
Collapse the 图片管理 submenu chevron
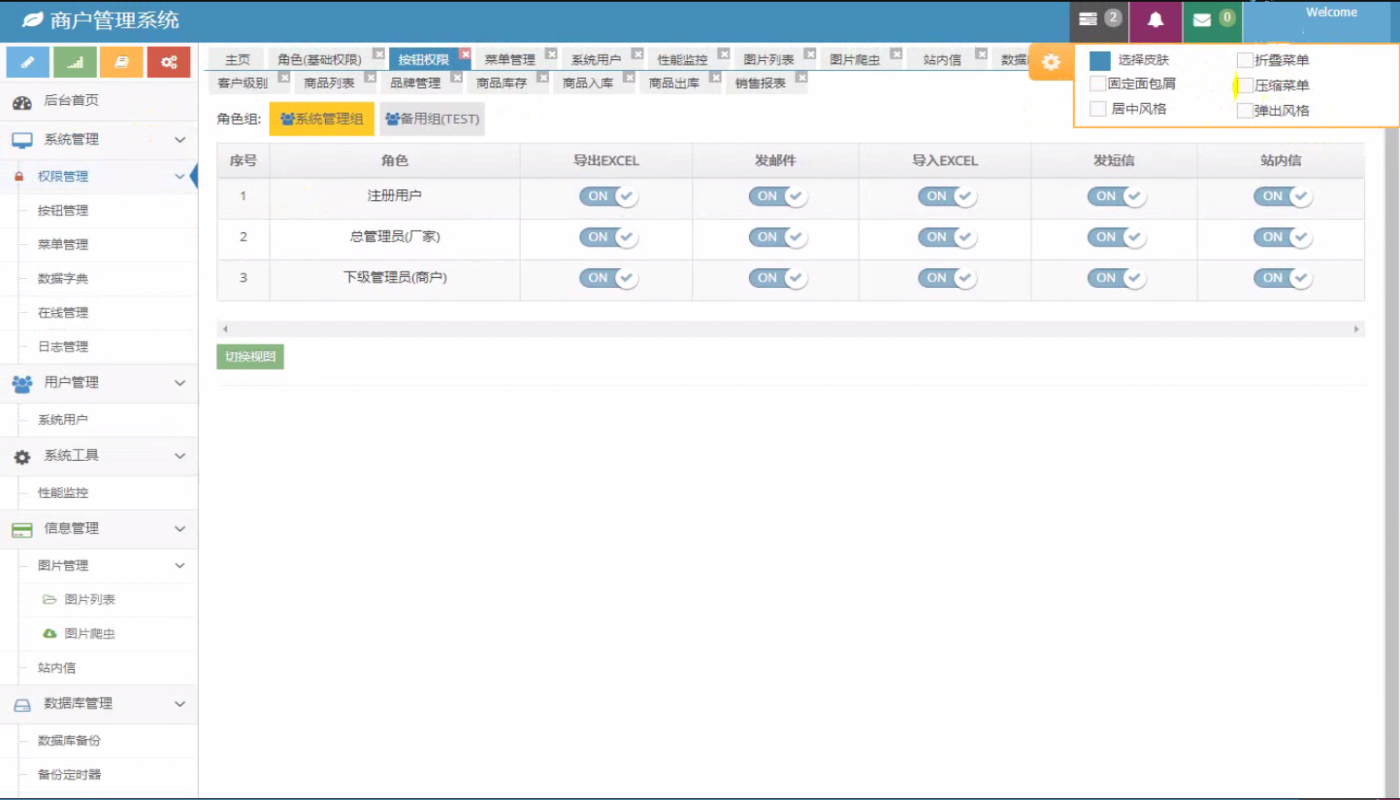click(x=180, y=566)
